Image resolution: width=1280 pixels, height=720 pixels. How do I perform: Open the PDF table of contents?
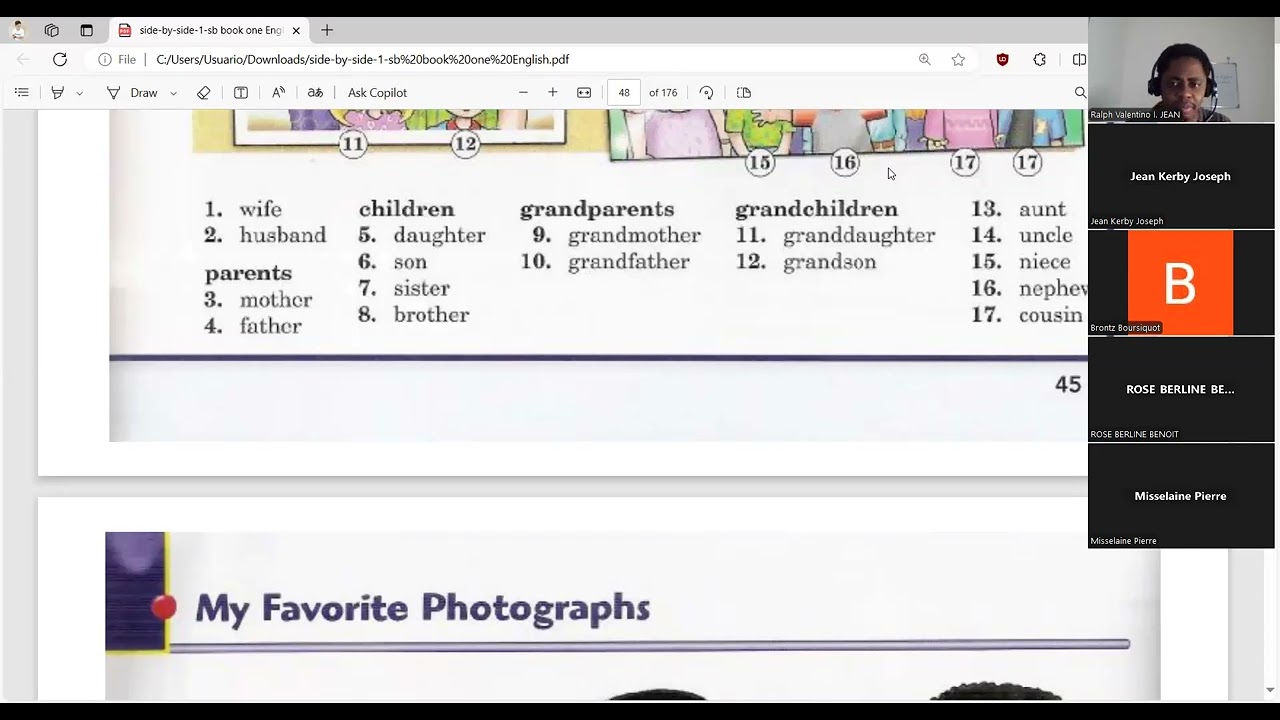[x=21, y=92]
